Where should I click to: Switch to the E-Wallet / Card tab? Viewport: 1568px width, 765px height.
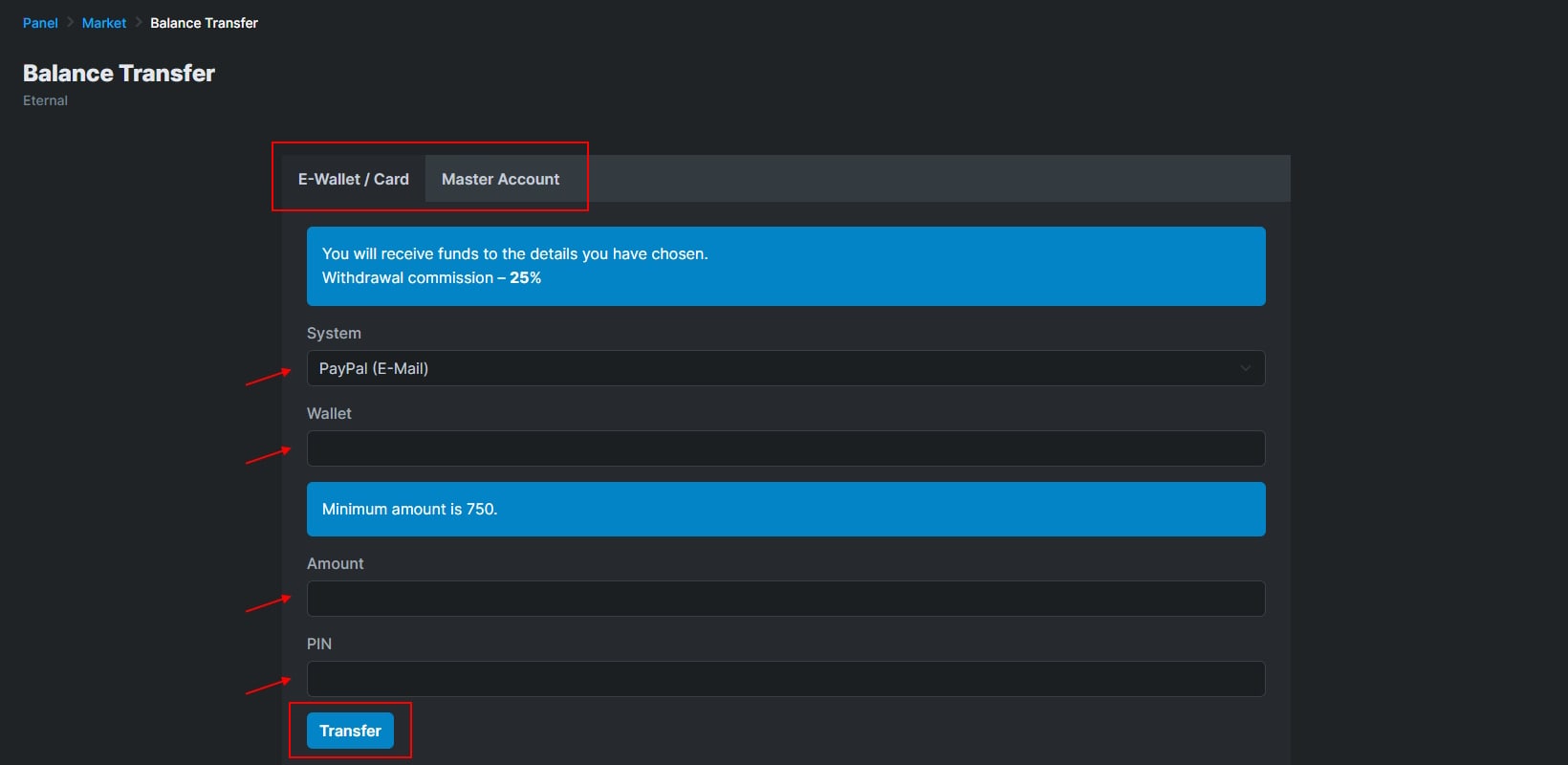pos(353,179)
